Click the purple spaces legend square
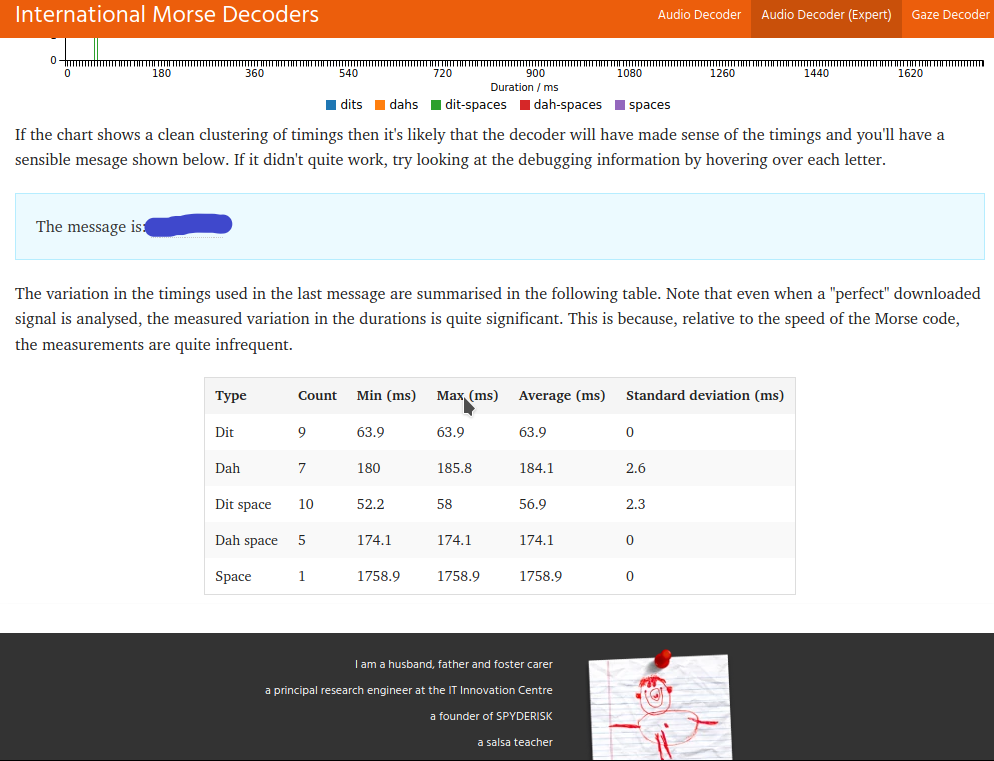 tap(620, 105)
